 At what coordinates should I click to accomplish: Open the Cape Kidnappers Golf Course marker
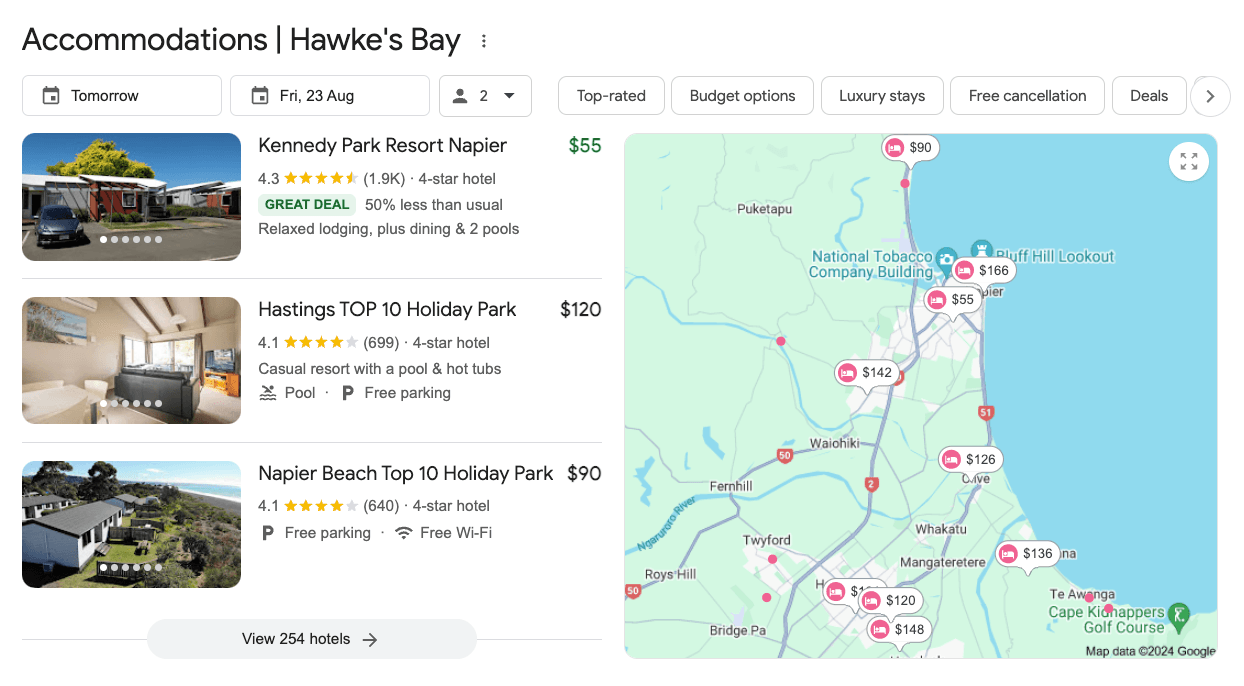tap(1179, 613)
